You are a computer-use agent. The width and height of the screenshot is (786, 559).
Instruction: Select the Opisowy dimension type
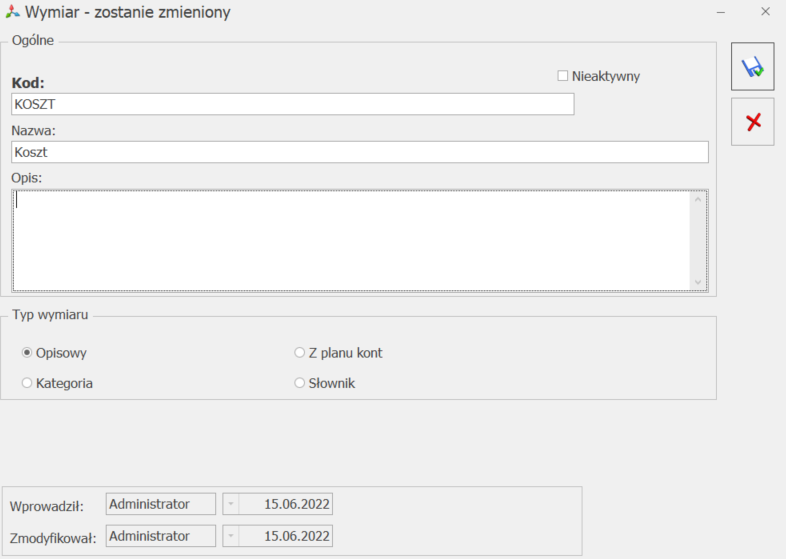point(27,353)
